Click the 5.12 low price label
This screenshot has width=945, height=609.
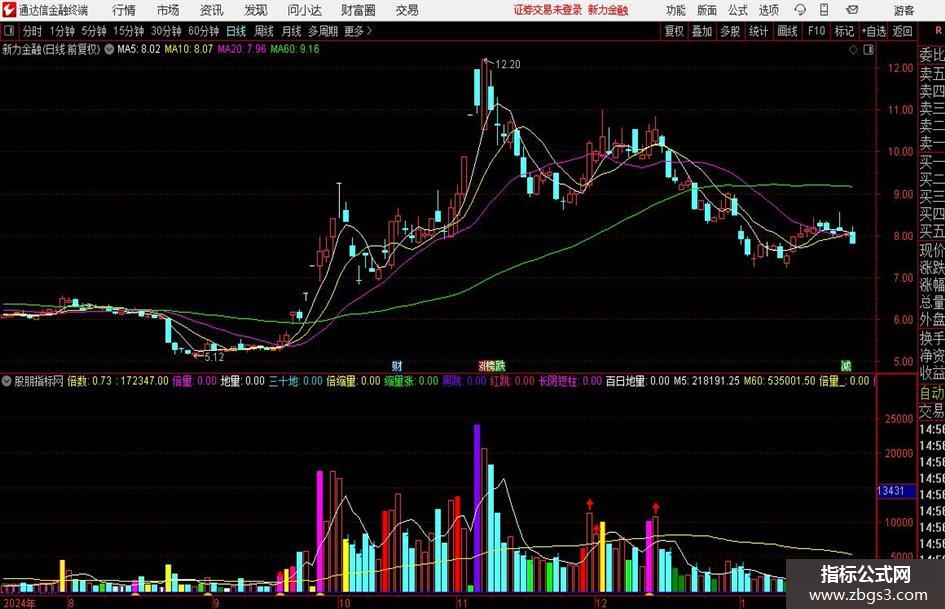click(x=214, y=357)
